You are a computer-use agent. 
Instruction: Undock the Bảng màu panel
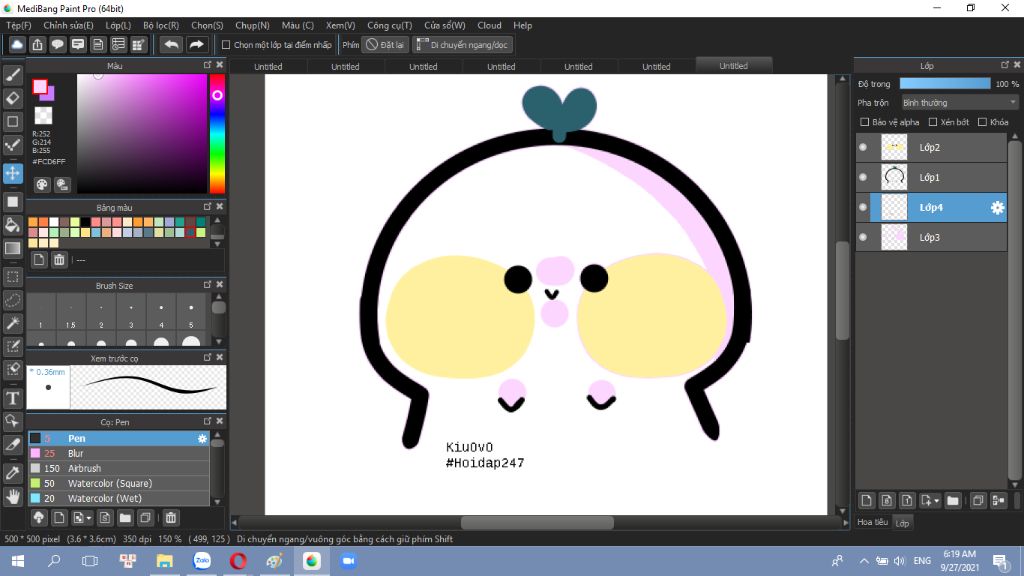[x=207, y=206]
